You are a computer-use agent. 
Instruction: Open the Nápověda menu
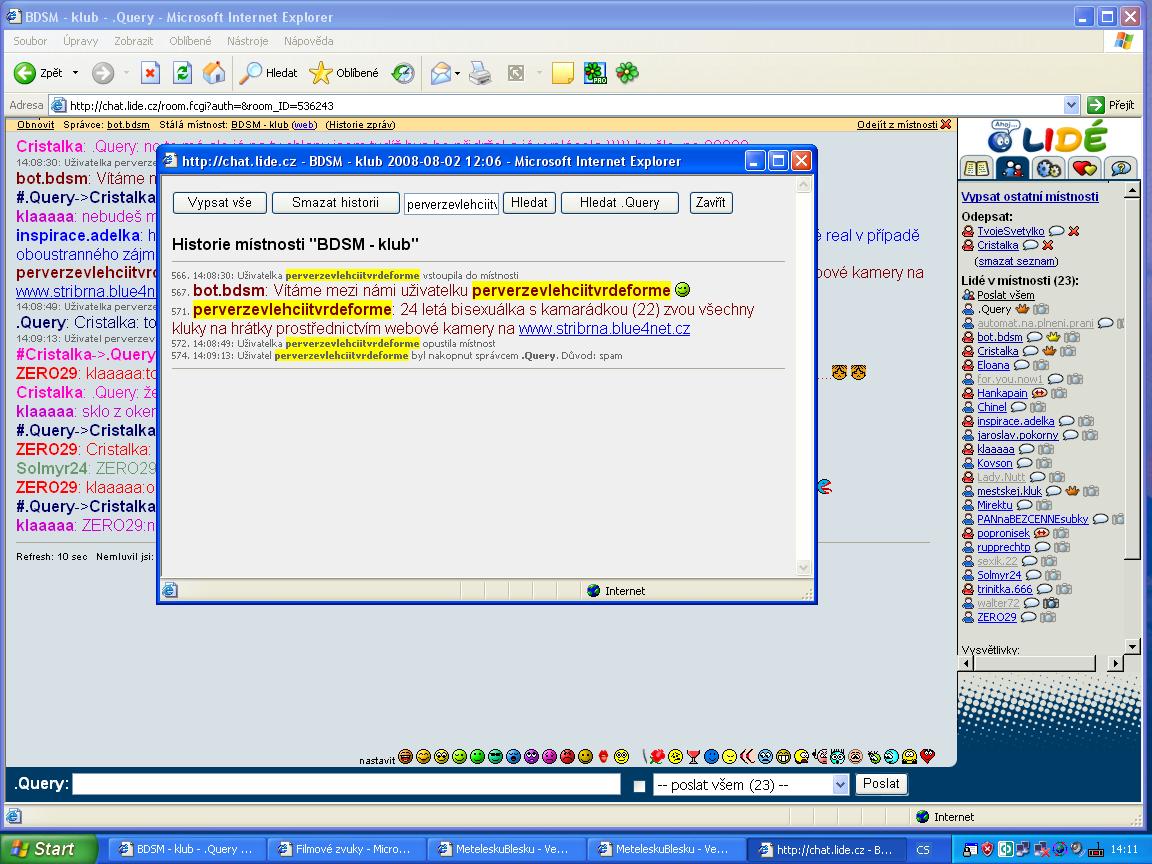(309, 41)
